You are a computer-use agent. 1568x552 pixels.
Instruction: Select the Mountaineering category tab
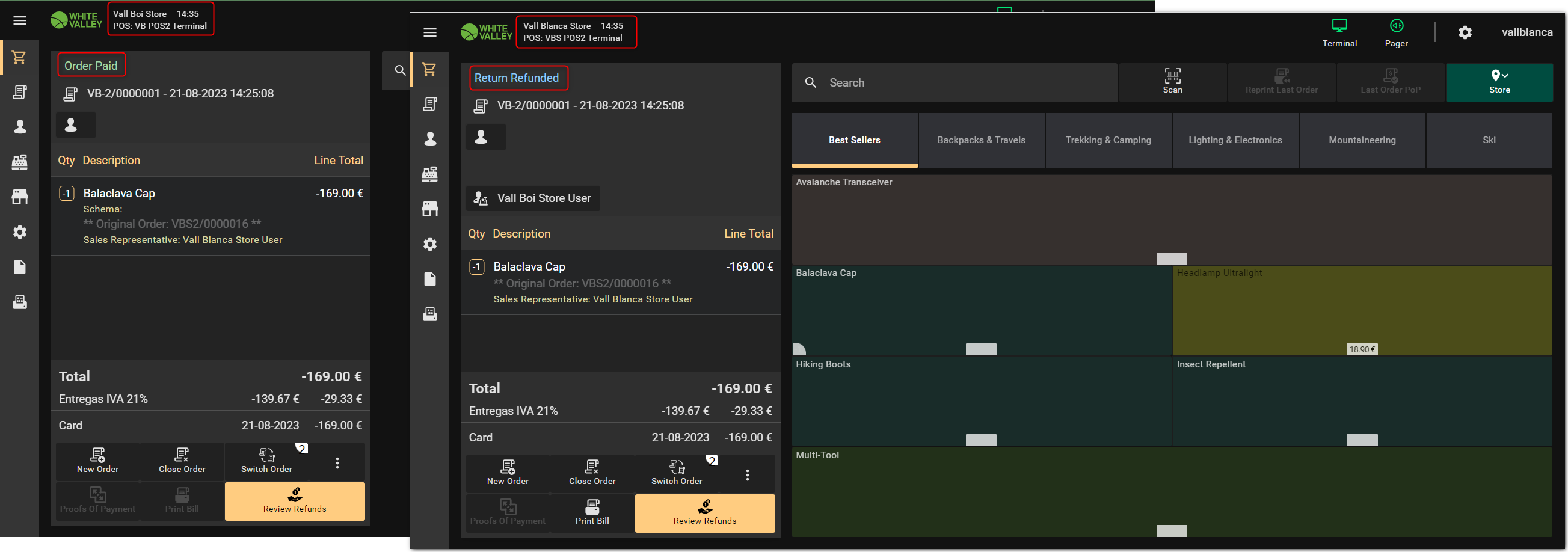point(1362,140)
